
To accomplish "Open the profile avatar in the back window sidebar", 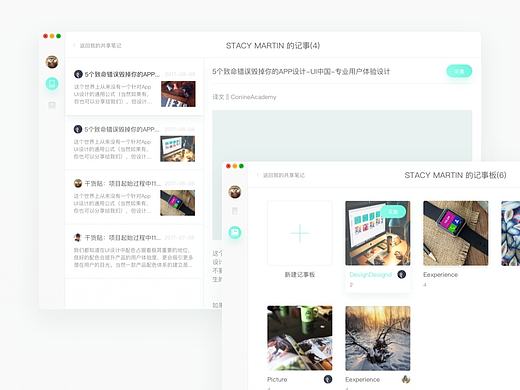I will click(x=52, y=62).
